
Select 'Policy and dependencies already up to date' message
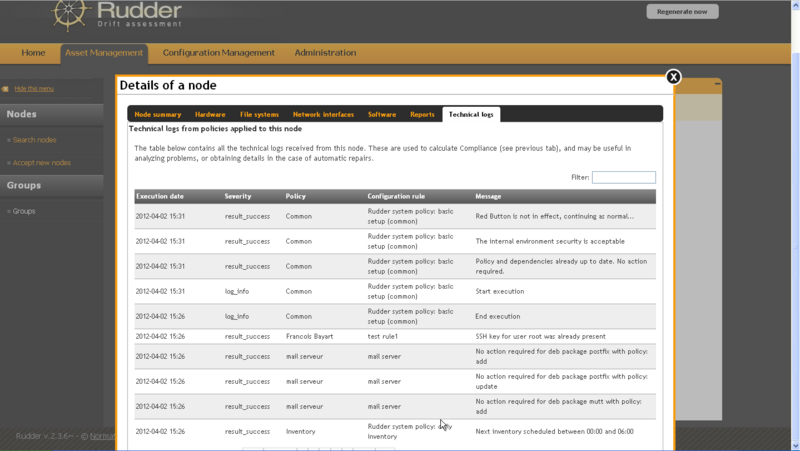[561, 266]
